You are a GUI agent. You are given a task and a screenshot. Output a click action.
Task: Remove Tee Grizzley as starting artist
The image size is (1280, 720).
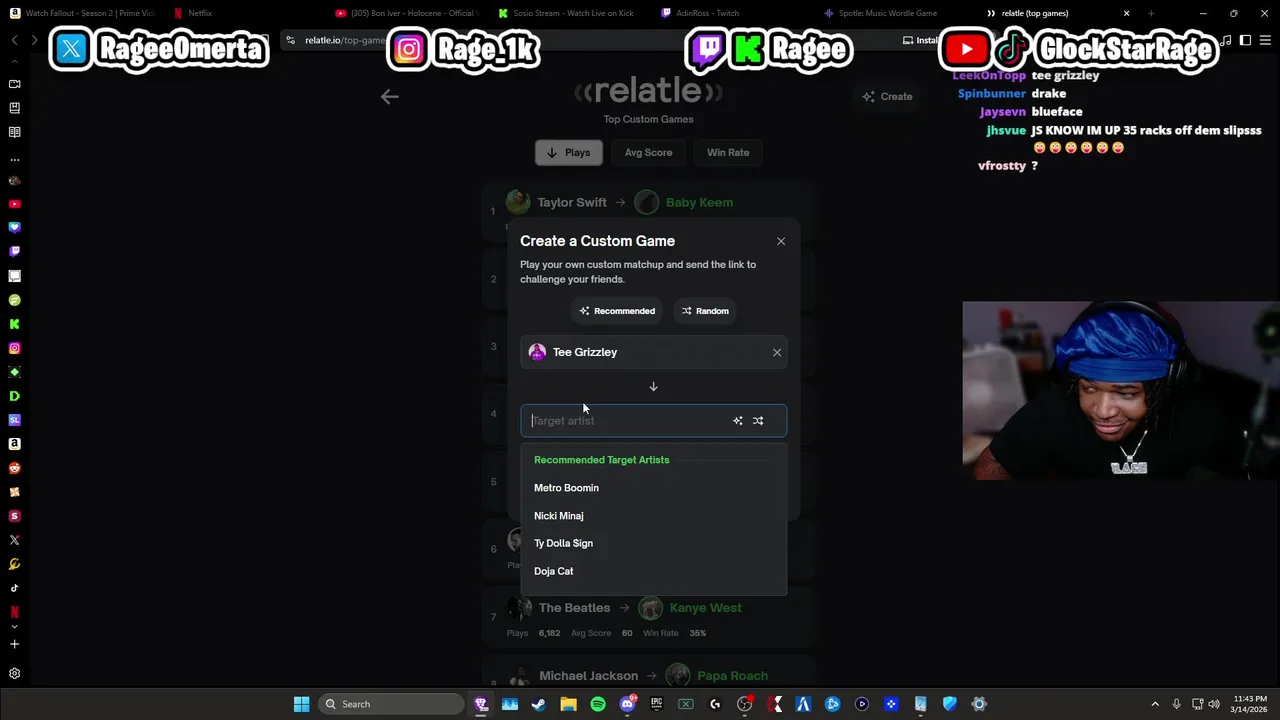click(x=777, y=352)
